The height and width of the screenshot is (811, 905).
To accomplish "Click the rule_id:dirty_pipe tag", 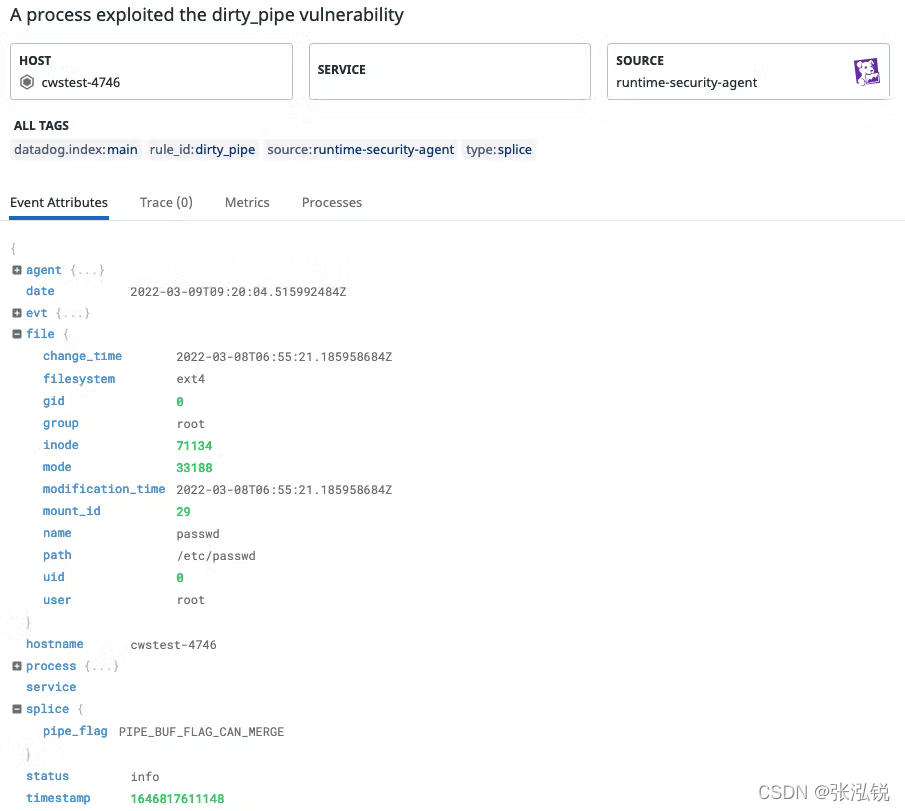I will (202, 150).
